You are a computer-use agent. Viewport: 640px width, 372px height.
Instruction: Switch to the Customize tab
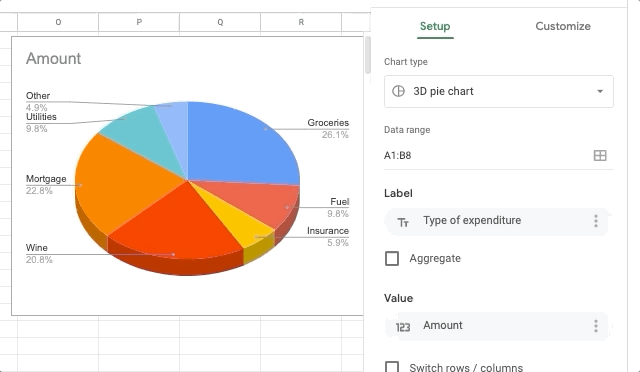pyautogui.click(x=563, y=26)
